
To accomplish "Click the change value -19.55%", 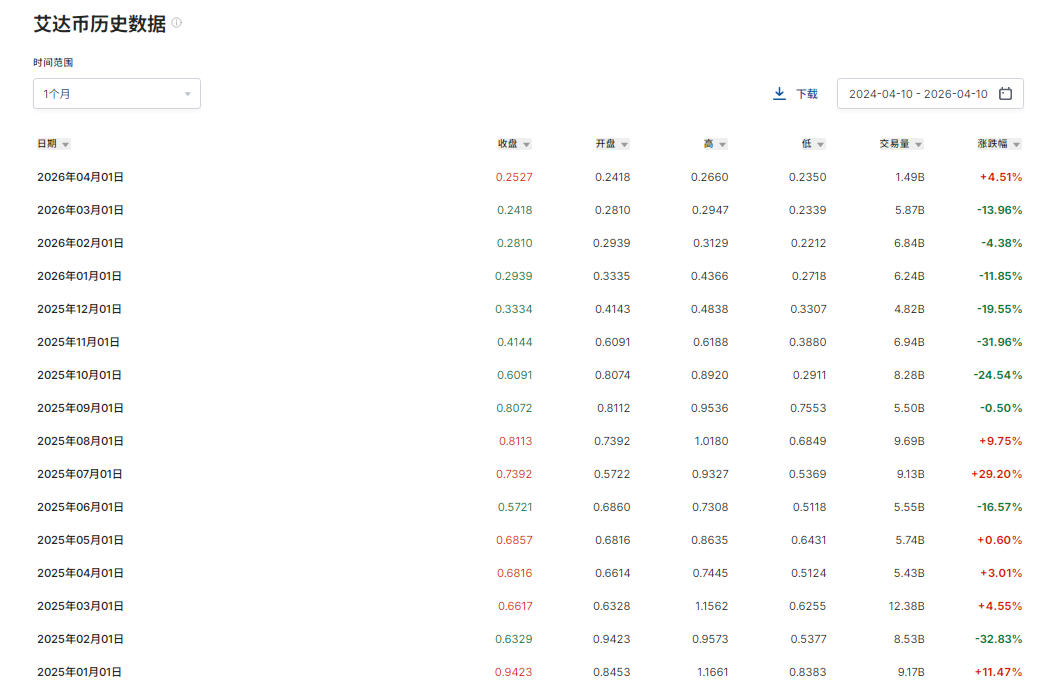I will point(999,309).
